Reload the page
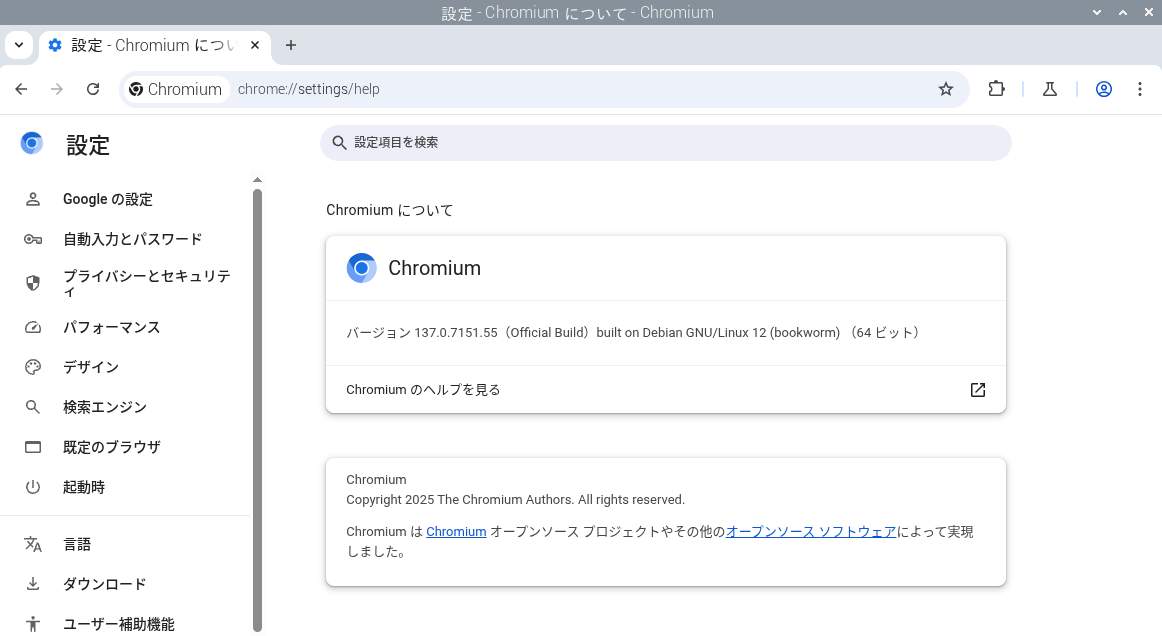The image size is (1162, 636). (93, 89)
